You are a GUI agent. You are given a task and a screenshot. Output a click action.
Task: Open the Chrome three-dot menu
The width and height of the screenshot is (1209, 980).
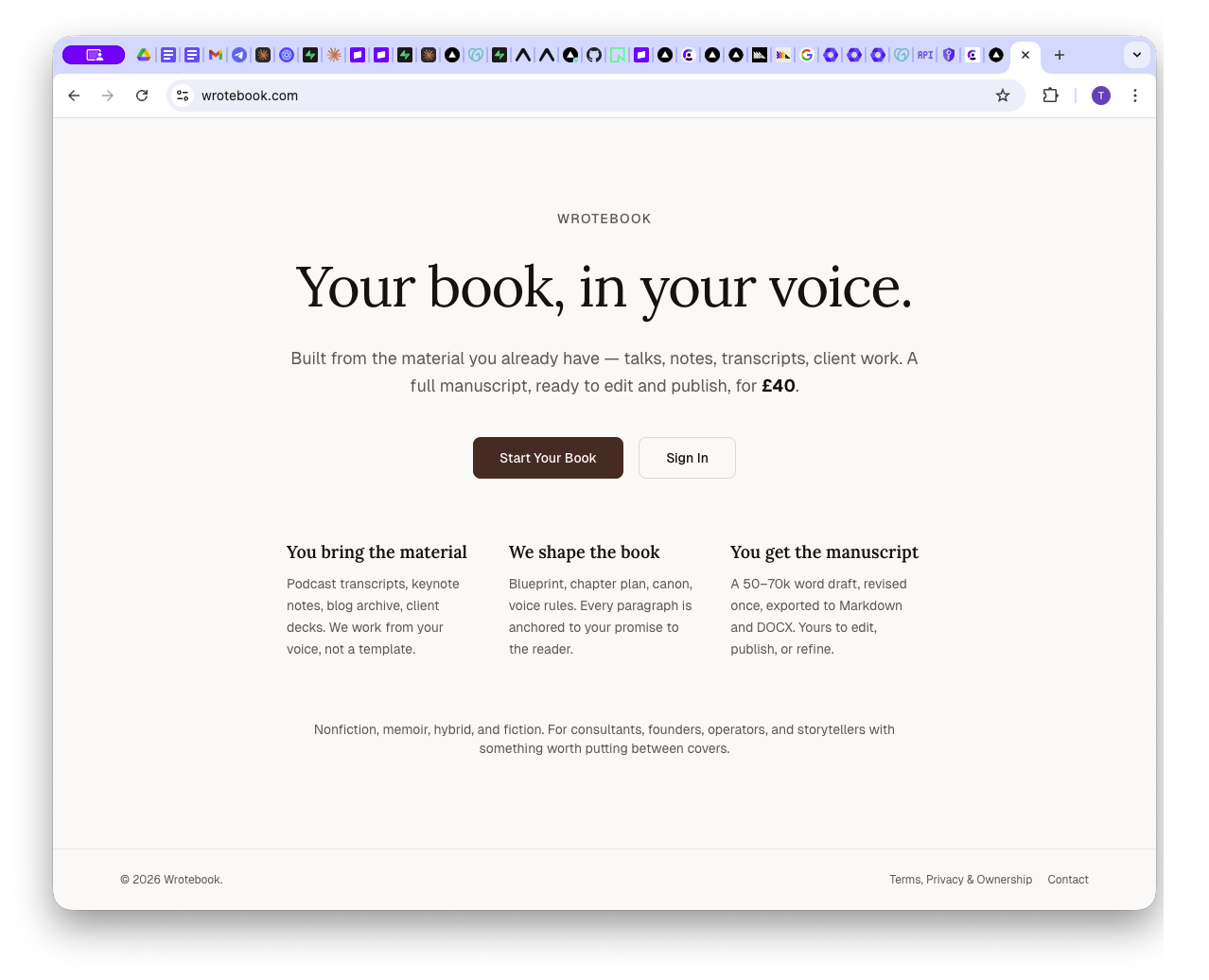tap(1135, 96)
